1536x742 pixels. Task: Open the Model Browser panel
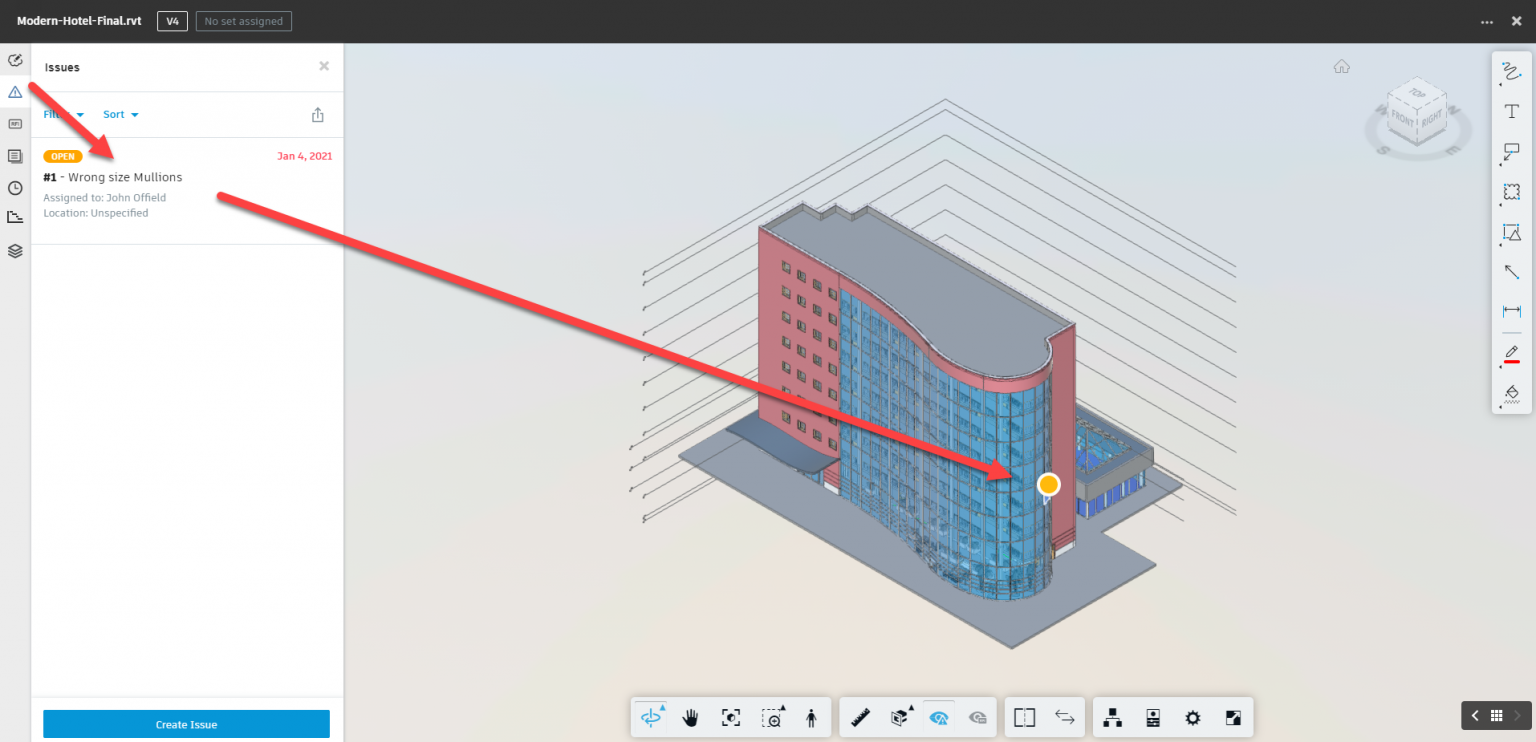click(1112, 717)
